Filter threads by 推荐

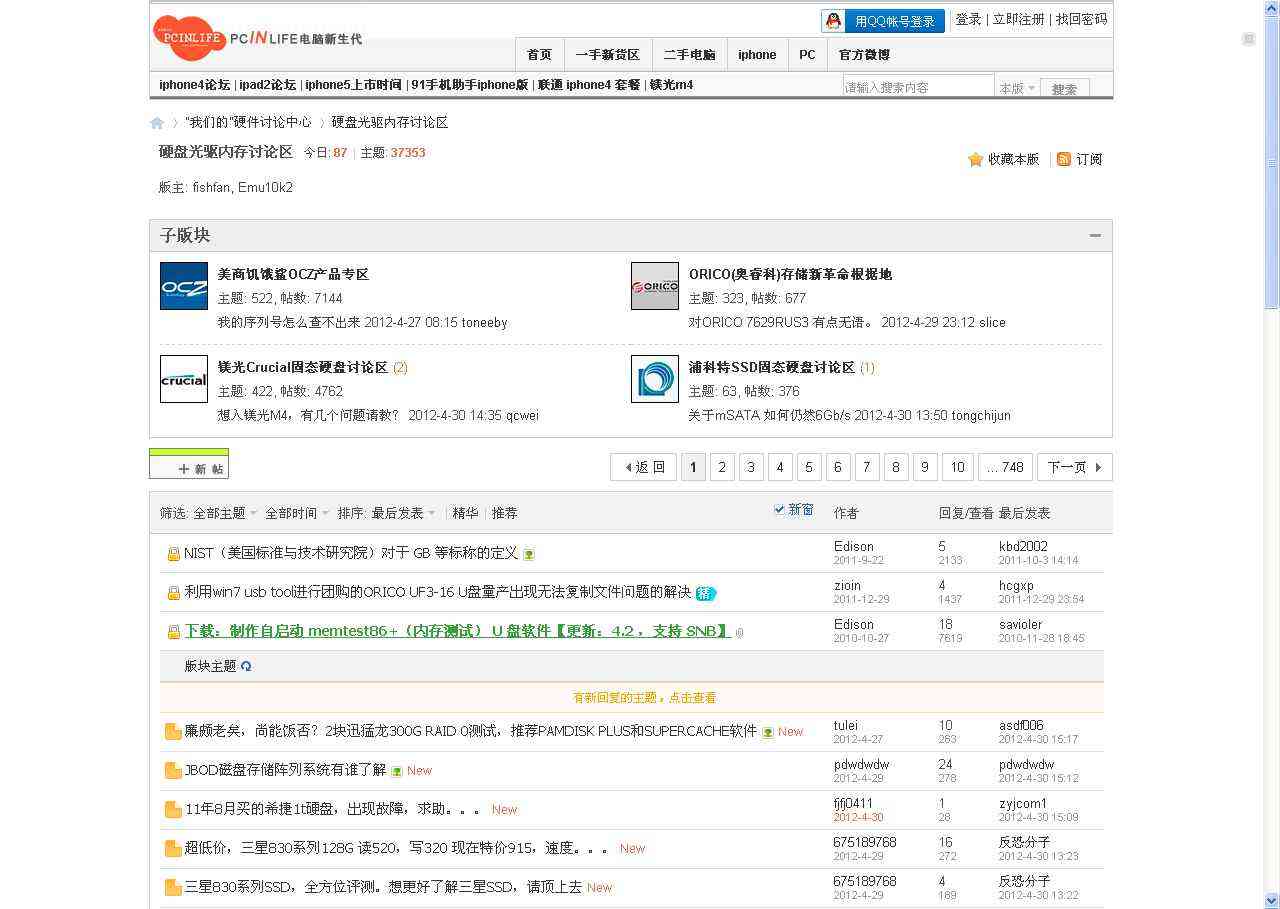tap(505, 513)
